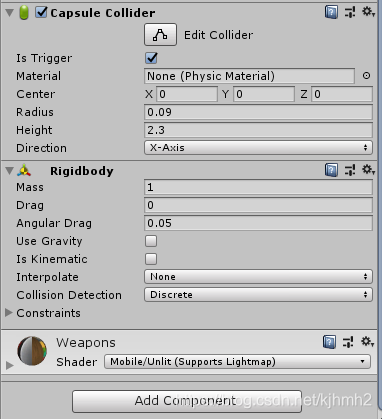Viewport: 382px width, 419px height.
Task: Click the Radius 0.09 field
Action: (x=258, y=112)
